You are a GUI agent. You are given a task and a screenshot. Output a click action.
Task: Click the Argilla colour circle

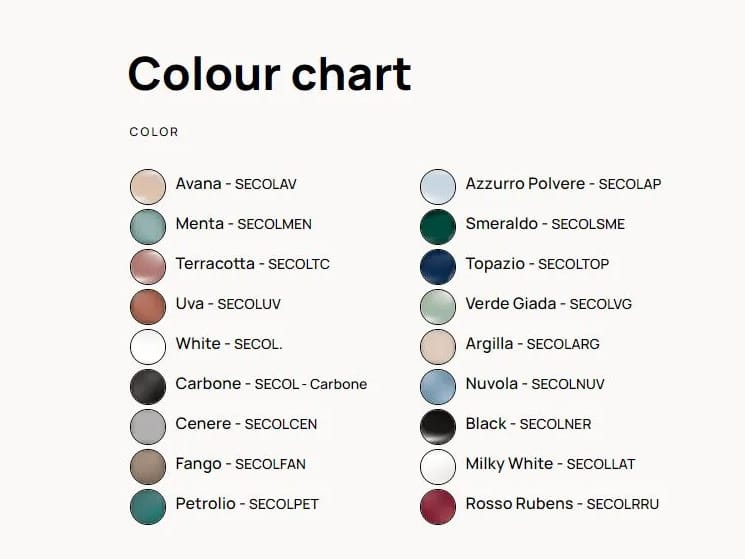point(438,347)
